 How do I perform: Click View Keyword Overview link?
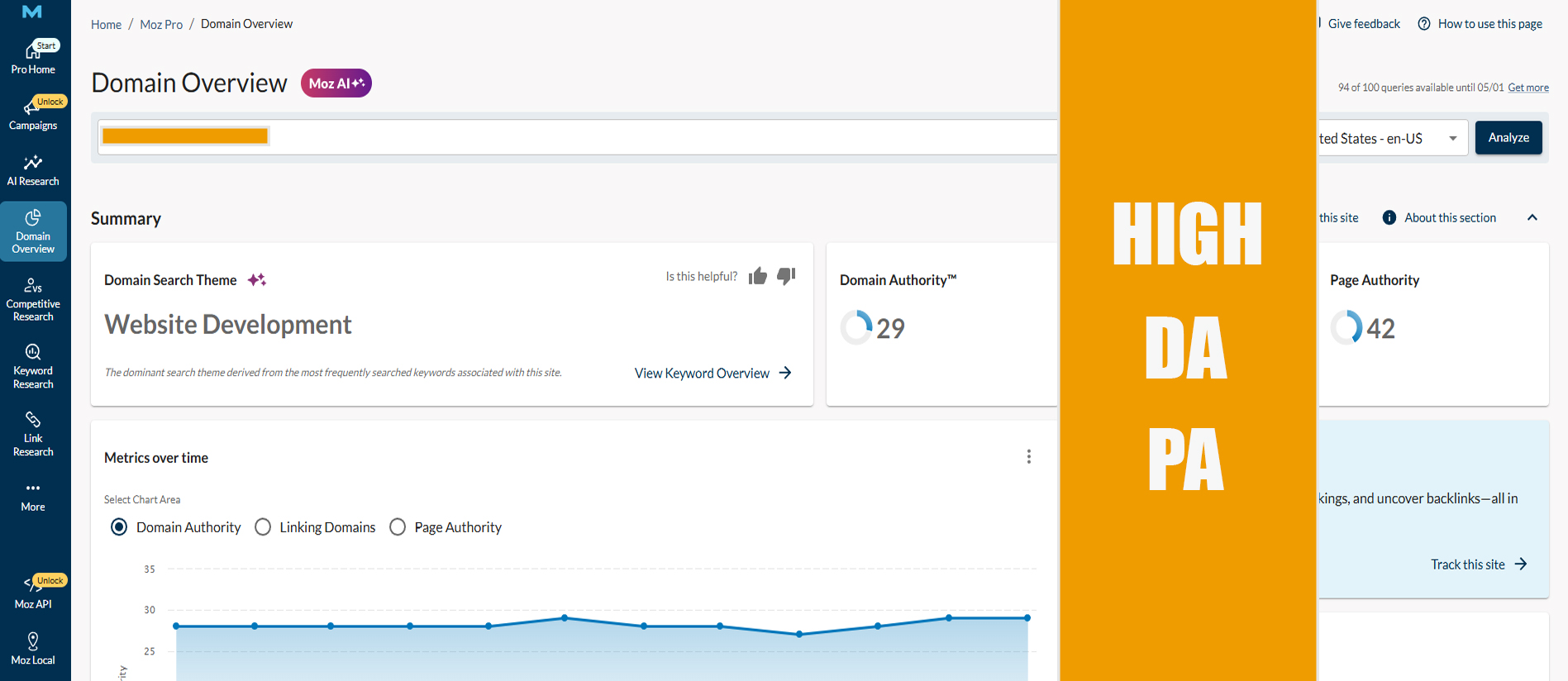click(x=713, y=374)
